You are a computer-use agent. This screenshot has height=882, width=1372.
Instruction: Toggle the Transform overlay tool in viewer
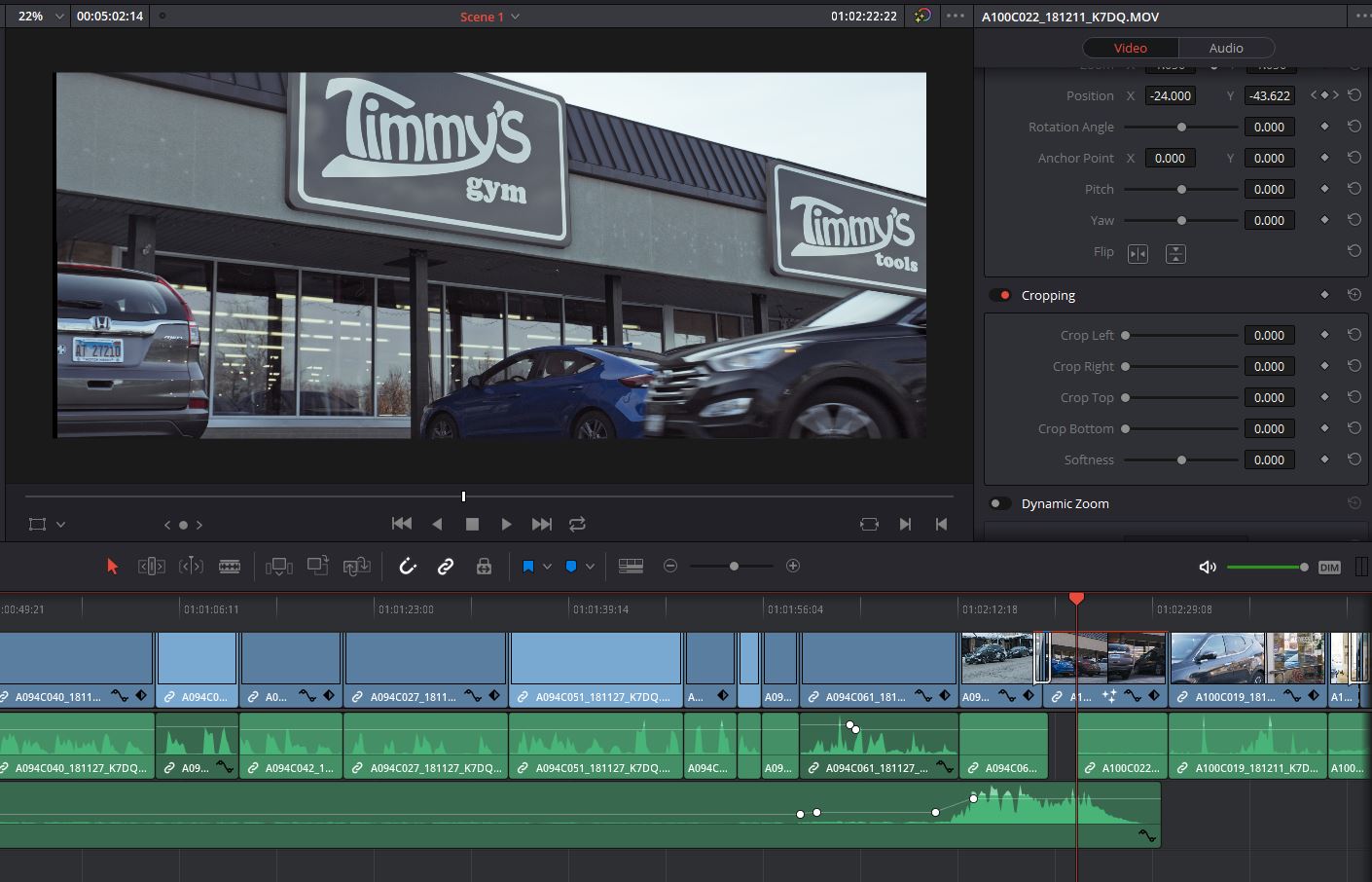[38, 524]
